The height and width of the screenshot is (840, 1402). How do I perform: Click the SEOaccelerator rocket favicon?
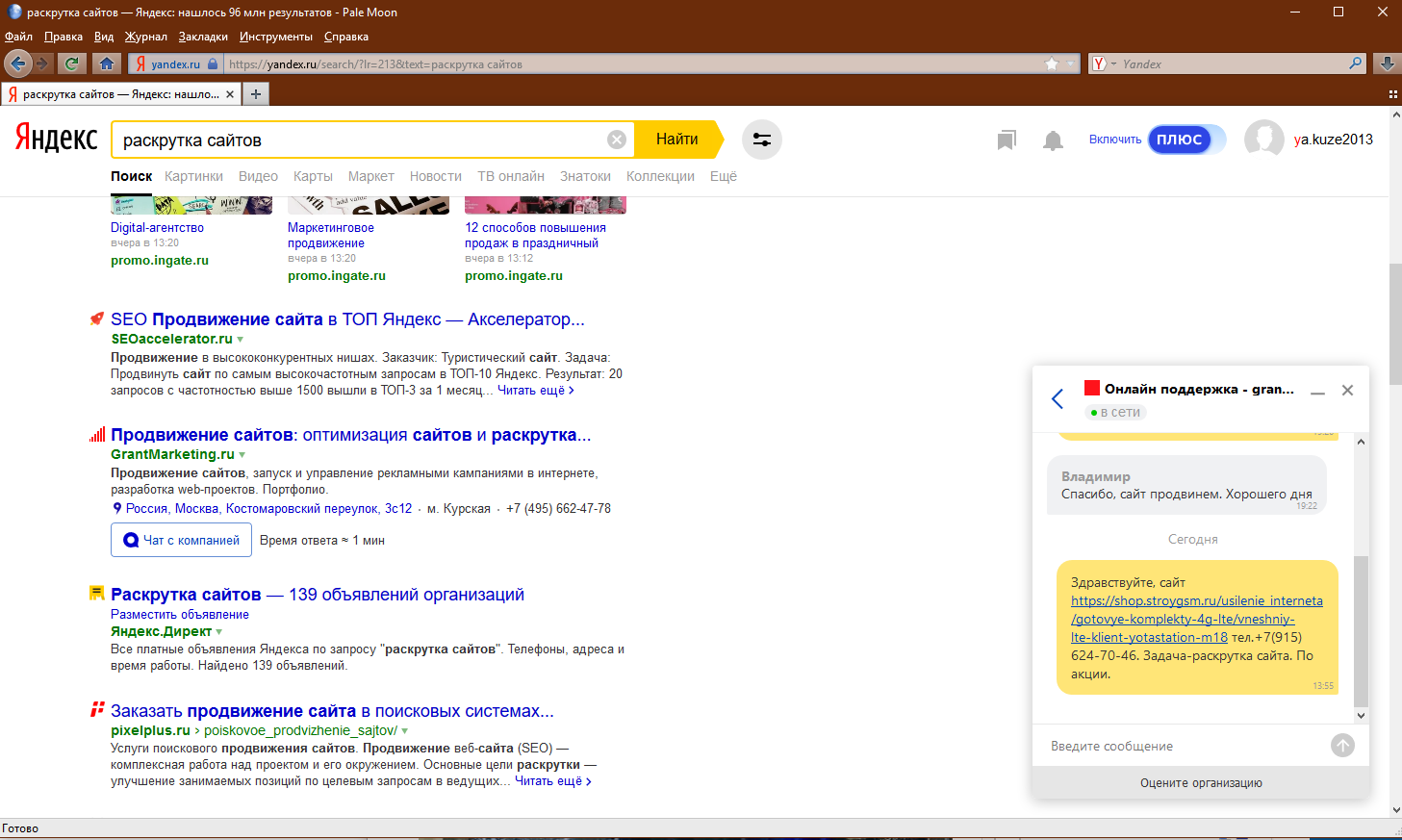(97, 318)
